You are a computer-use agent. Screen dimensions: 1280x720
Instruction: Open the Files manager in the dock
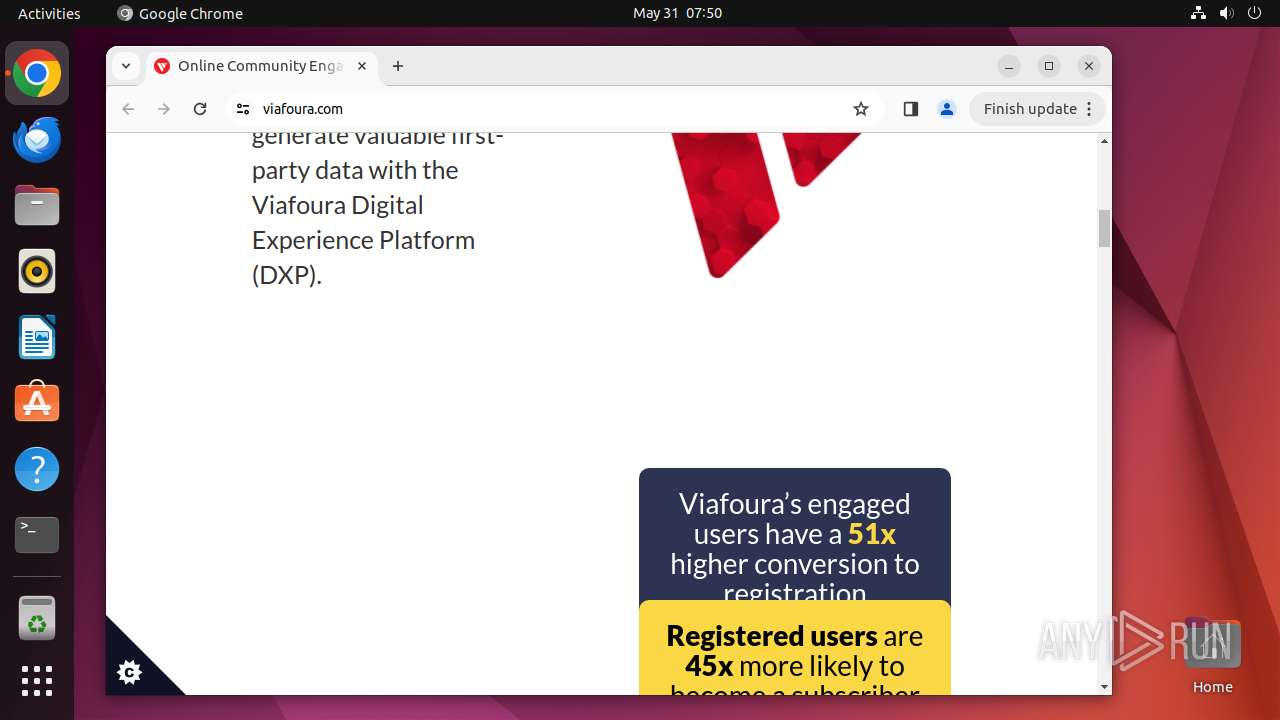[x=37, y=205]
